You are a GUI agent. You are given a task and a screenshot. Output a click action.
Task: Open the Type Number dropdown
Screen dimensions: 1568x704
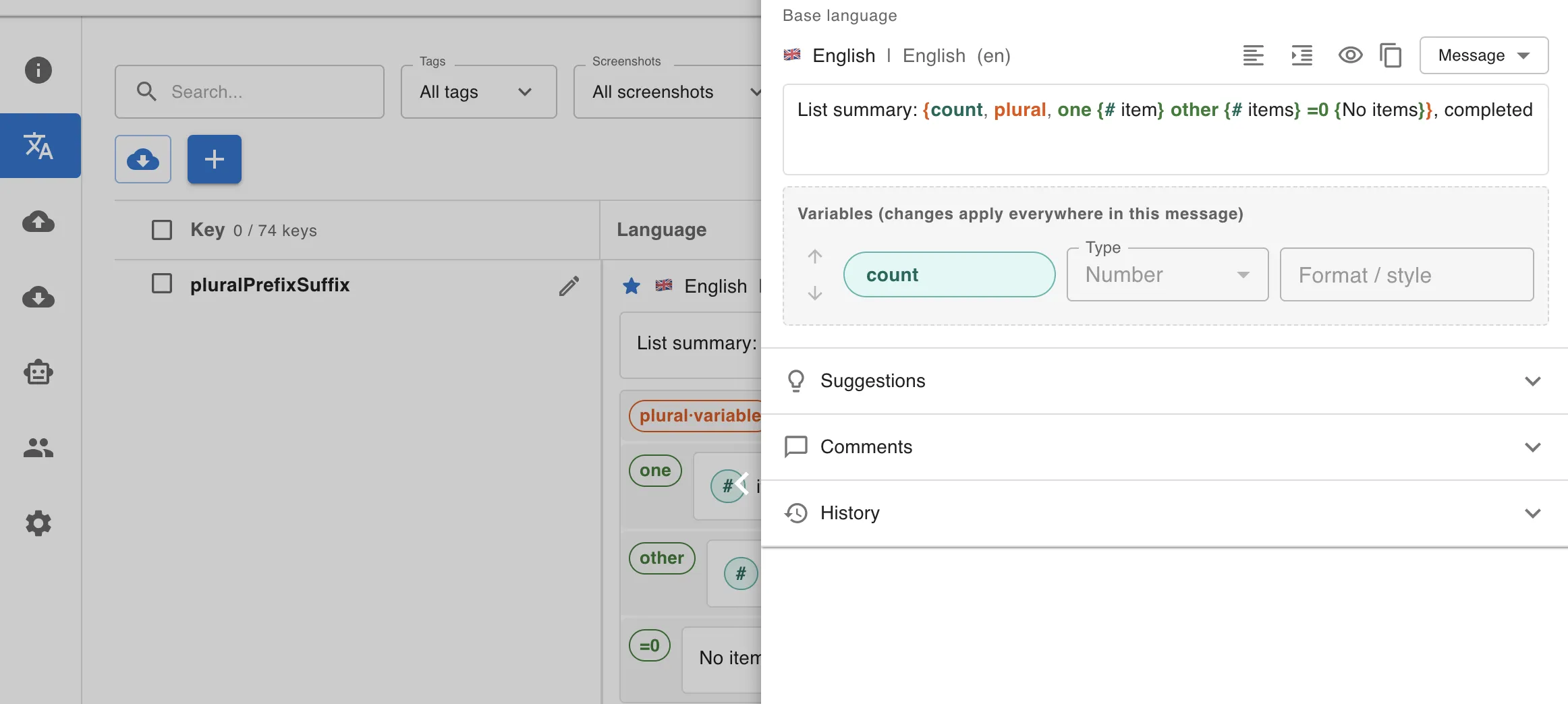(1167, 274)
